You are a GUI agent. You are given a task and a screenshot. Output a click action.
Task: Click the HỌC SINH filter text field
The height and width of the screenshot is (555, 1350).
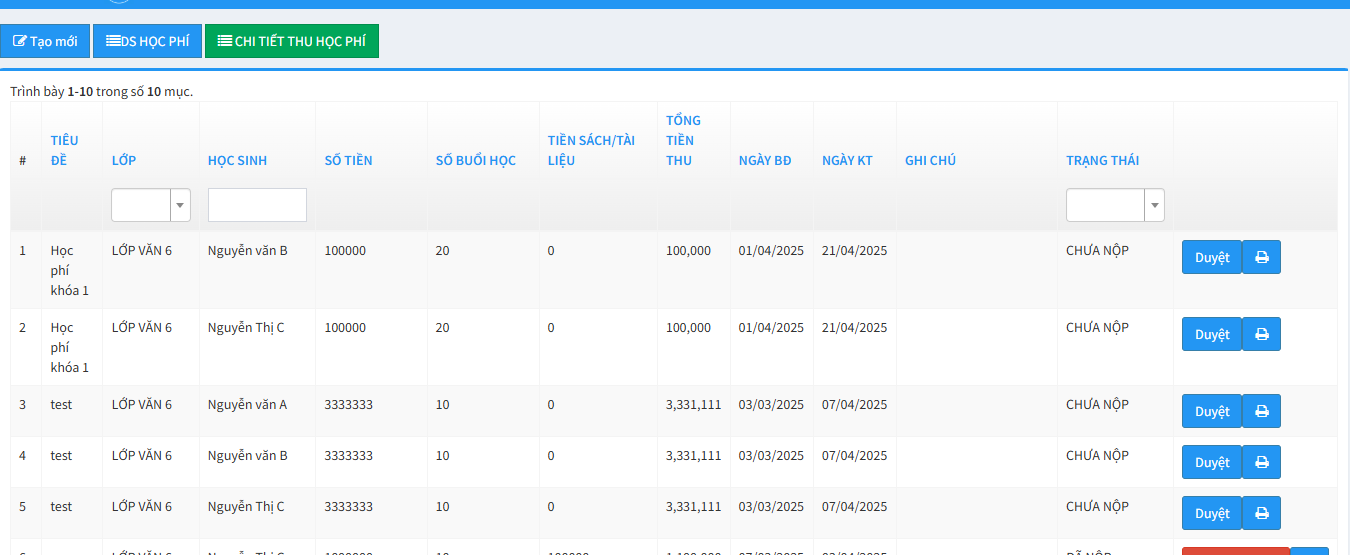[257, 205]
